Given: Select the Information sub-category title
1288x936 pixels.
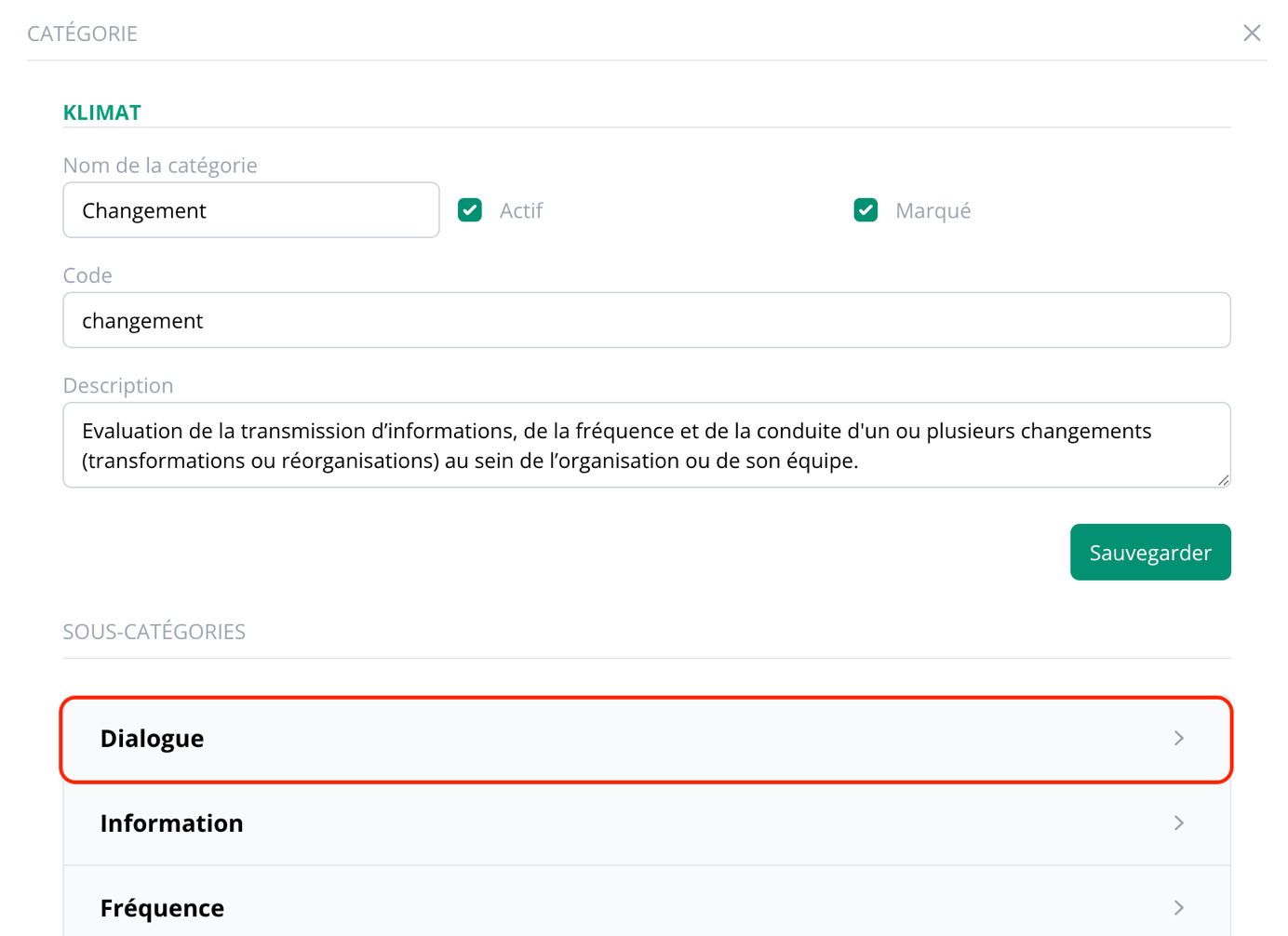Looking at the screenshot, I should click(172, 823).
